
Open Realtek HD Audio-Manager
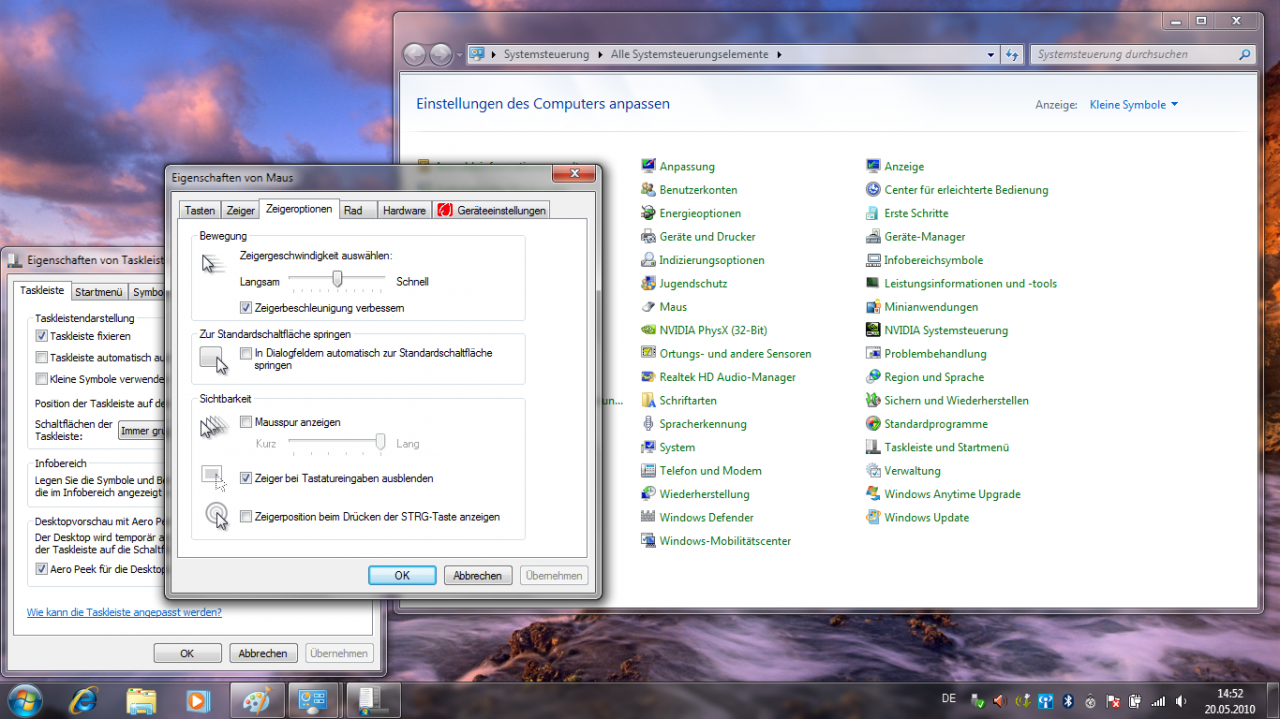(718, 377)
